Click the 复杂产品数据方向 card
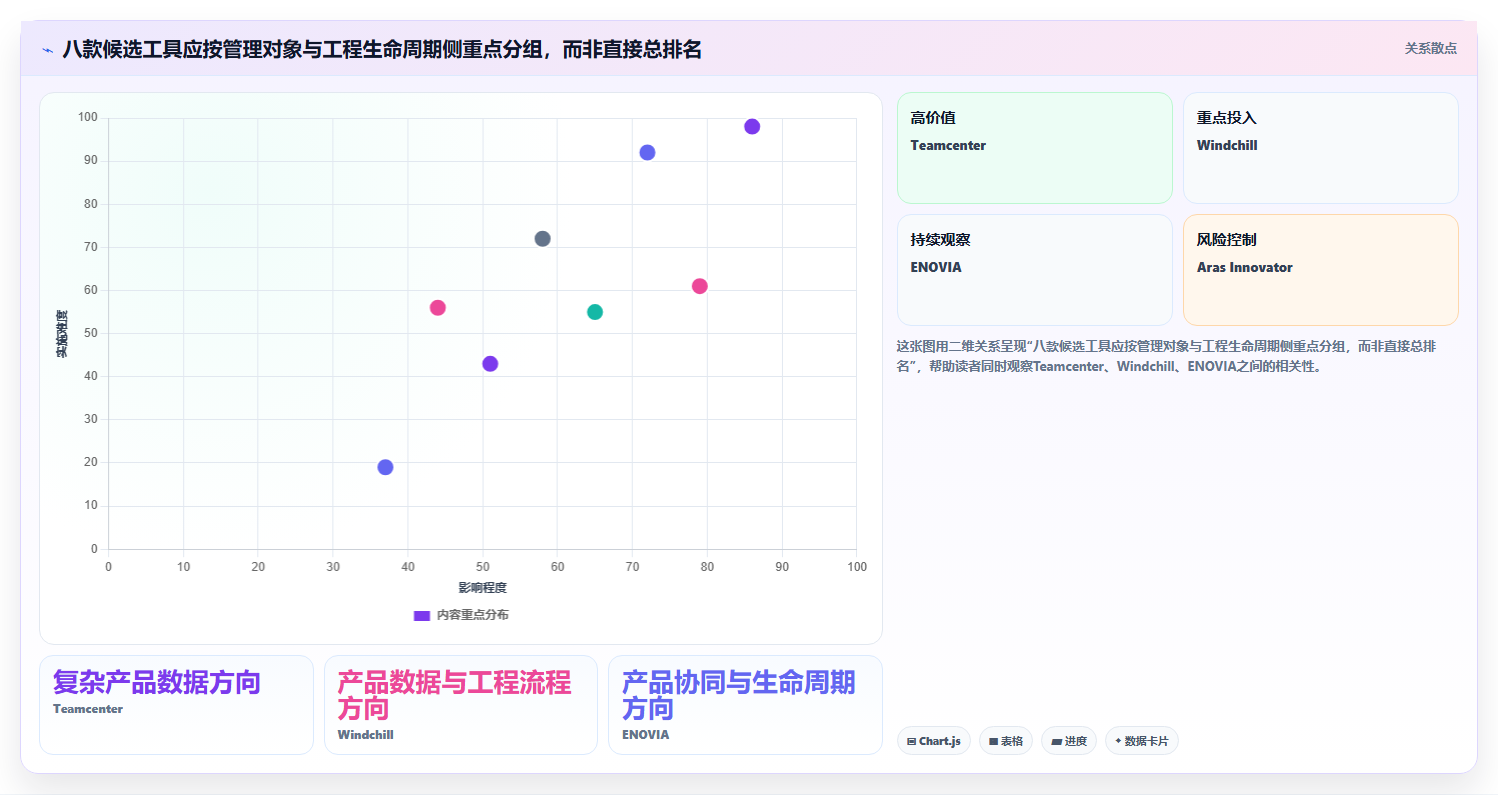Viewport: 1498px width, 795px height. pos(176,705)
